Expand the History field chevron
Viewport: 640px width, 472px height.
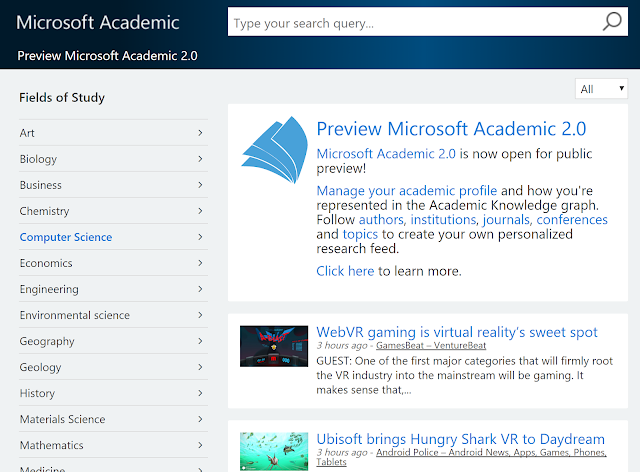click(x=200, y=393)
